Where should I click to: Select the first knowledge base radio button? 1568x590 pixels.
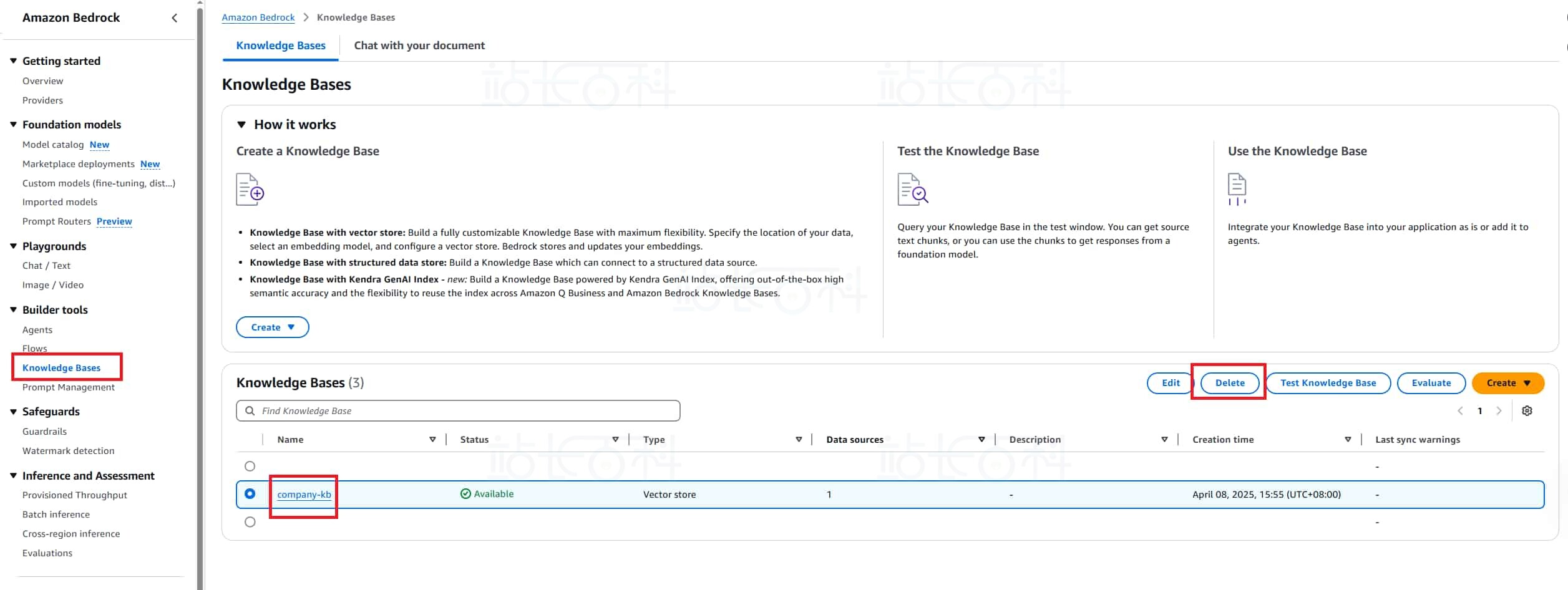(250, 467)
